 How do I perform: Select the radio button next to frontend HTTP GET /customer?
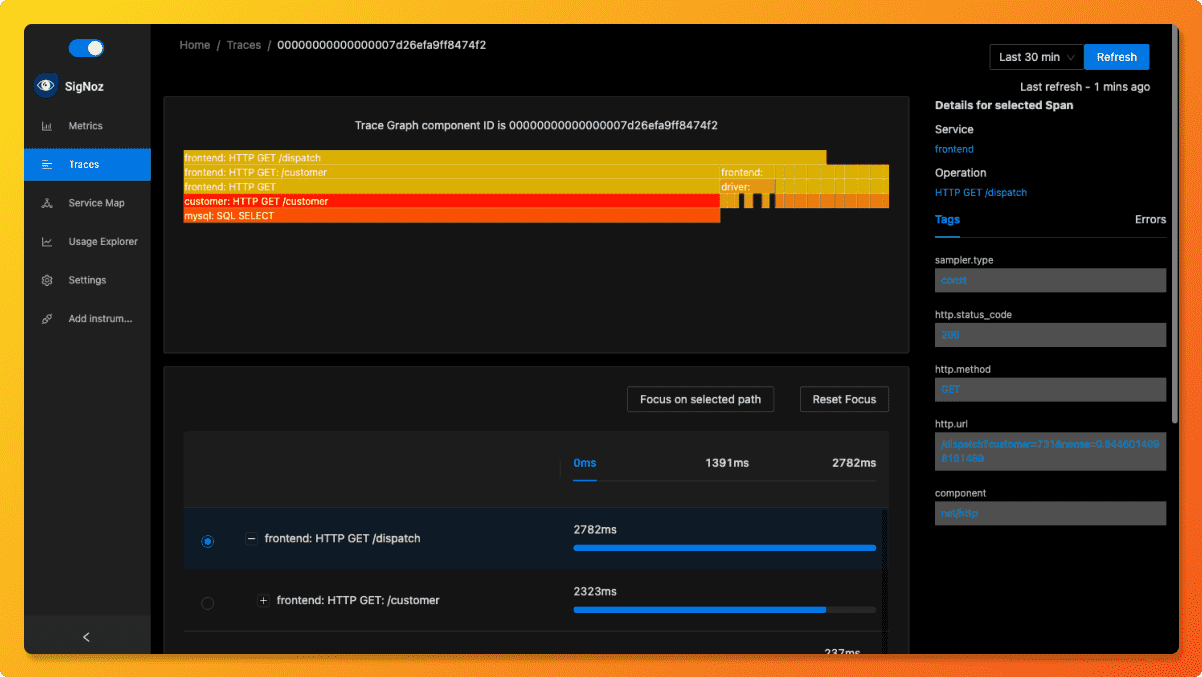tap(207, 603)
